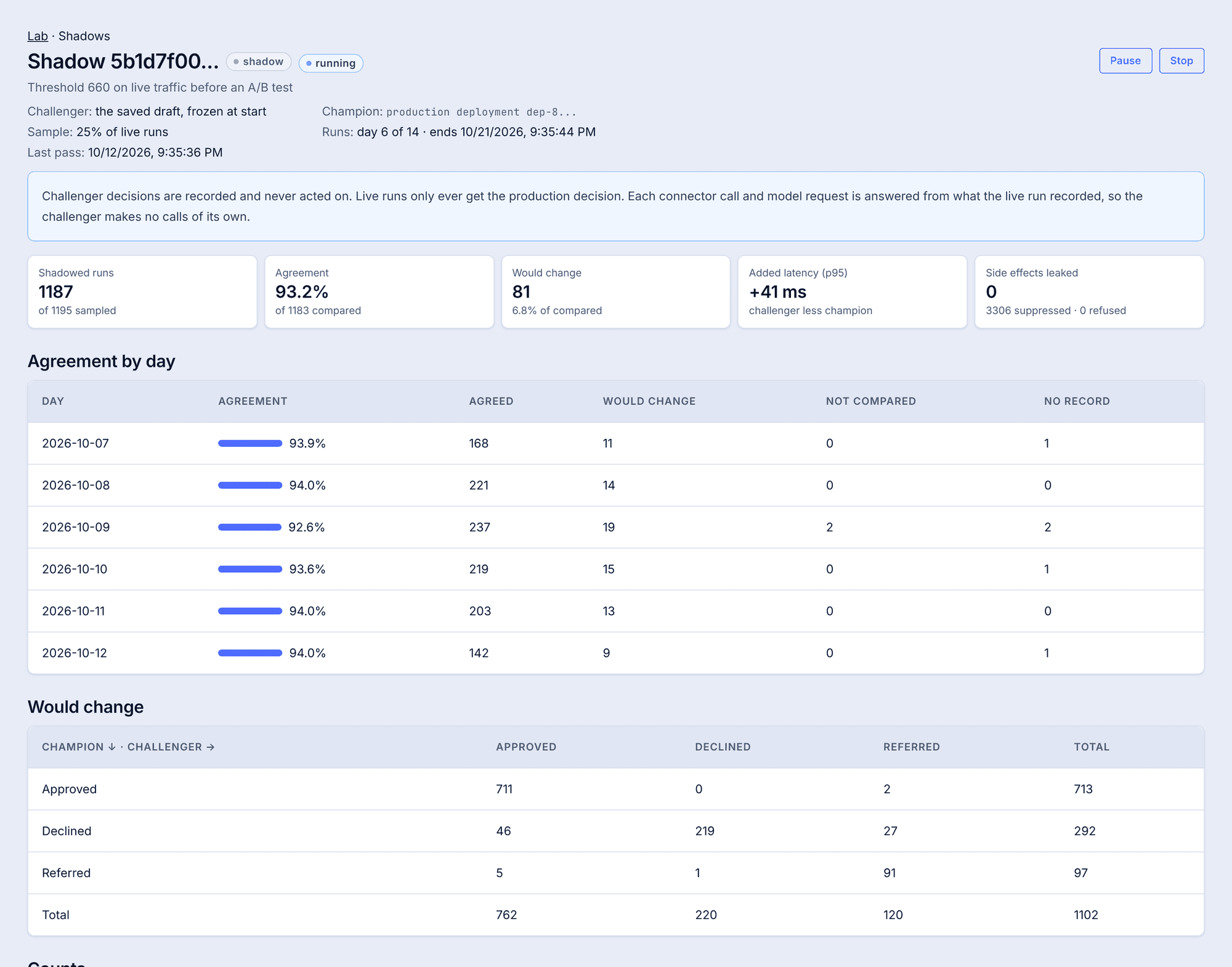This screenshot has height=967, width=1232.
Task: Click Declined-to-Approved count 46
Action: point(503,831)
